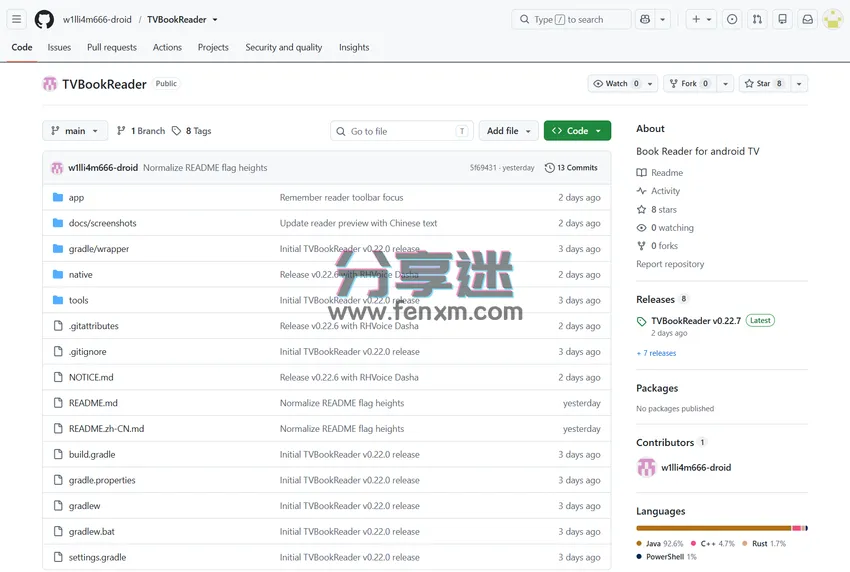Open the notifications inbox icon
The height and width of the screenshot is (572, 850).
coord(808,20)
